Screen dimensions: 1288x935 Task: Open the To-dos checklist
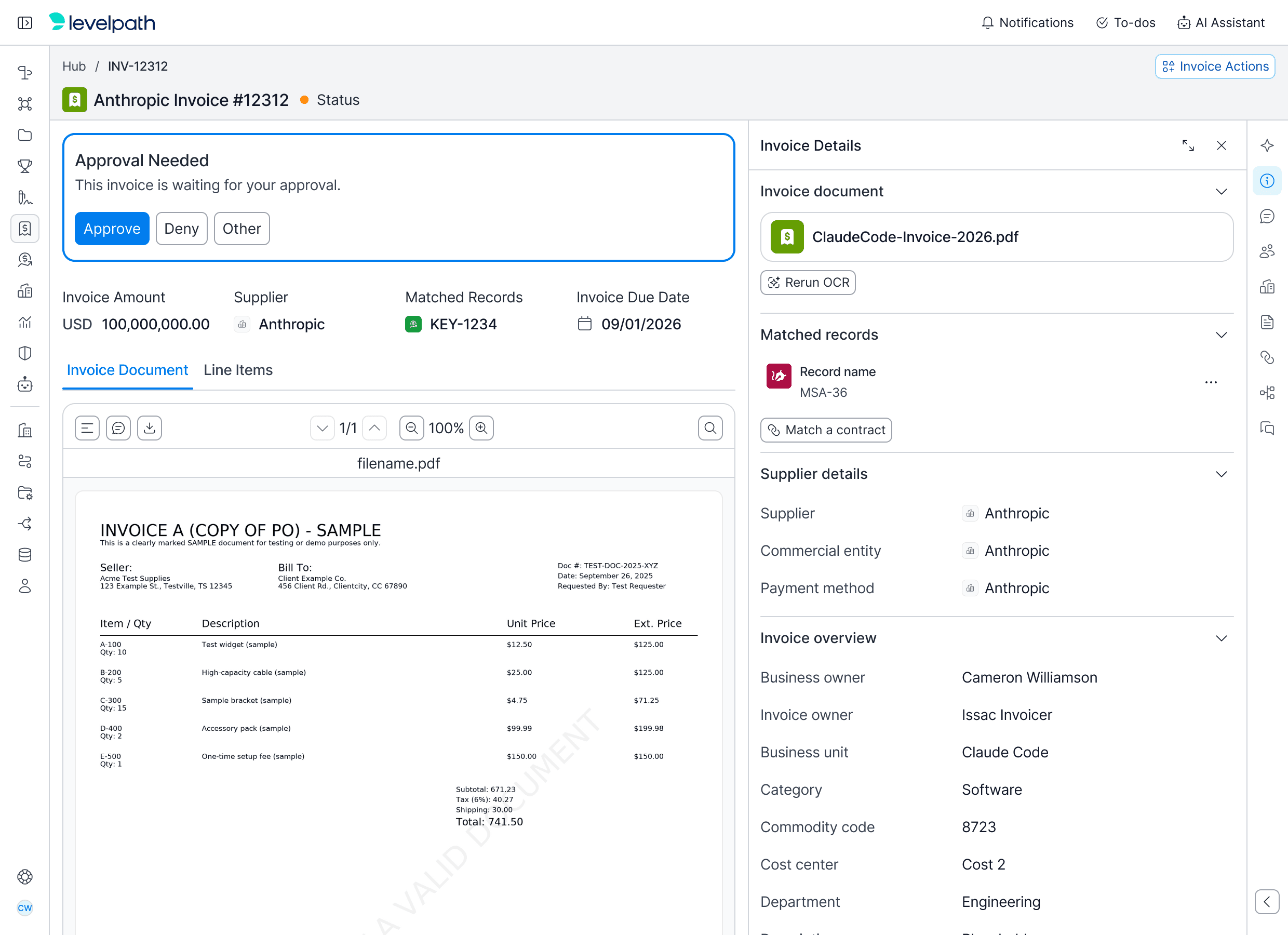1125,23
